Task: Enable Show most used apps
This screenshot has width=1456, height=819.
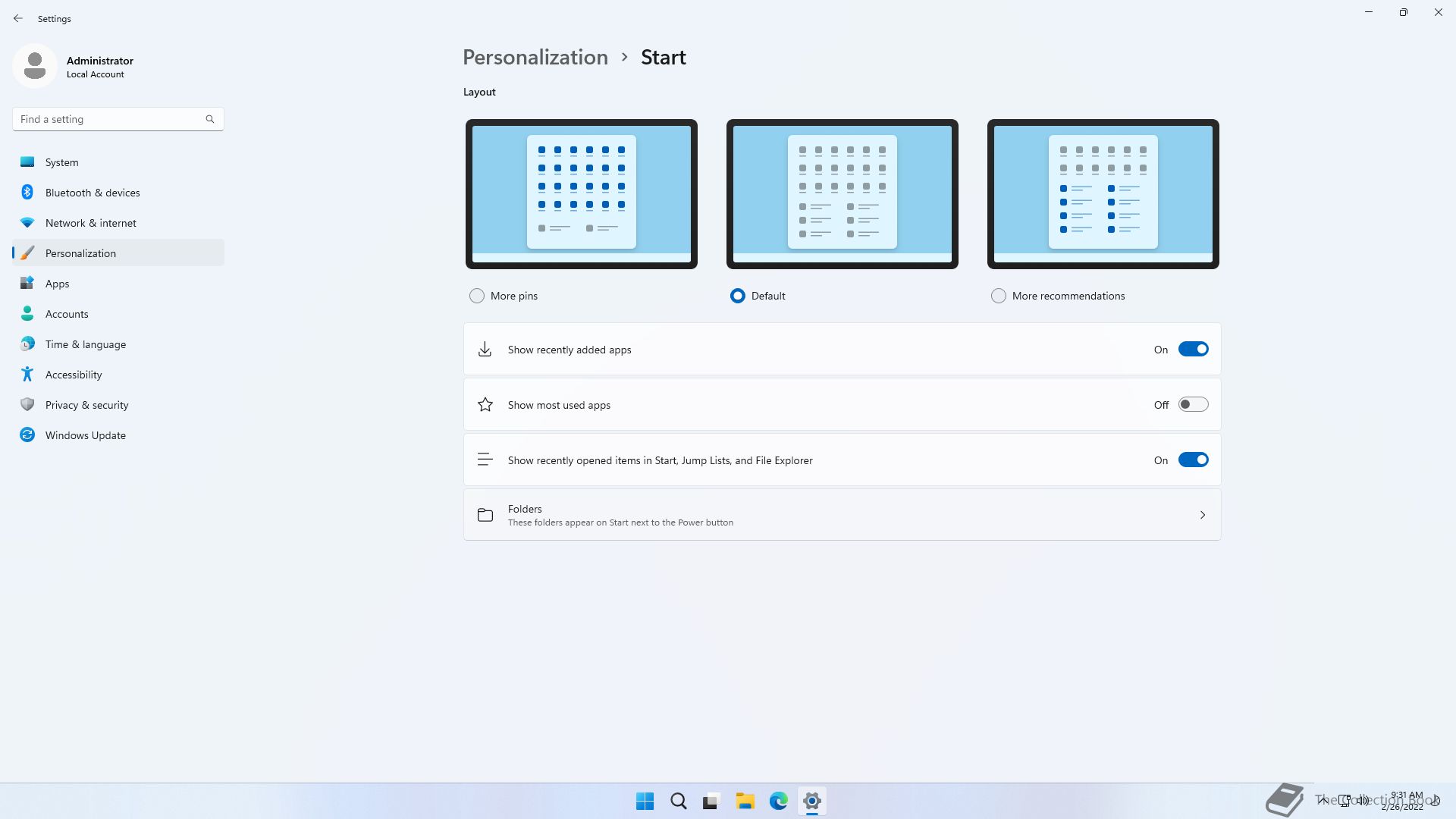Action: click(x=1193, y=405)
